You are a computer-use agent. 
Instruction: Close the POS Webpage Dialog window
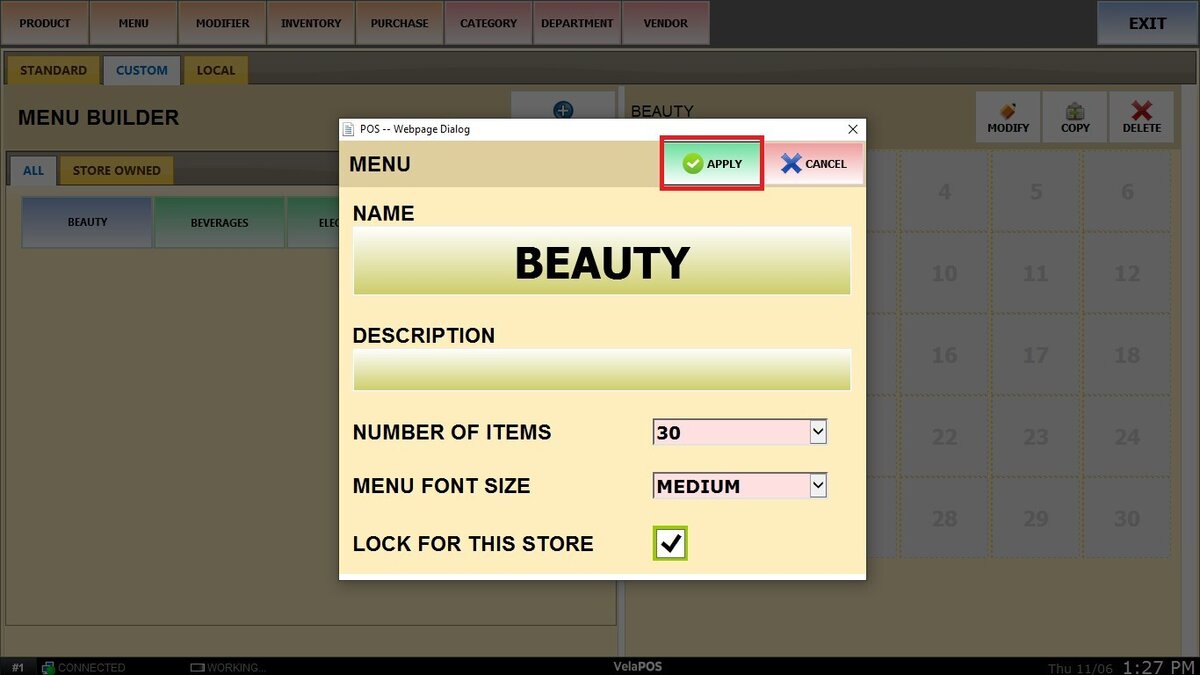click(x=853, y=129)
